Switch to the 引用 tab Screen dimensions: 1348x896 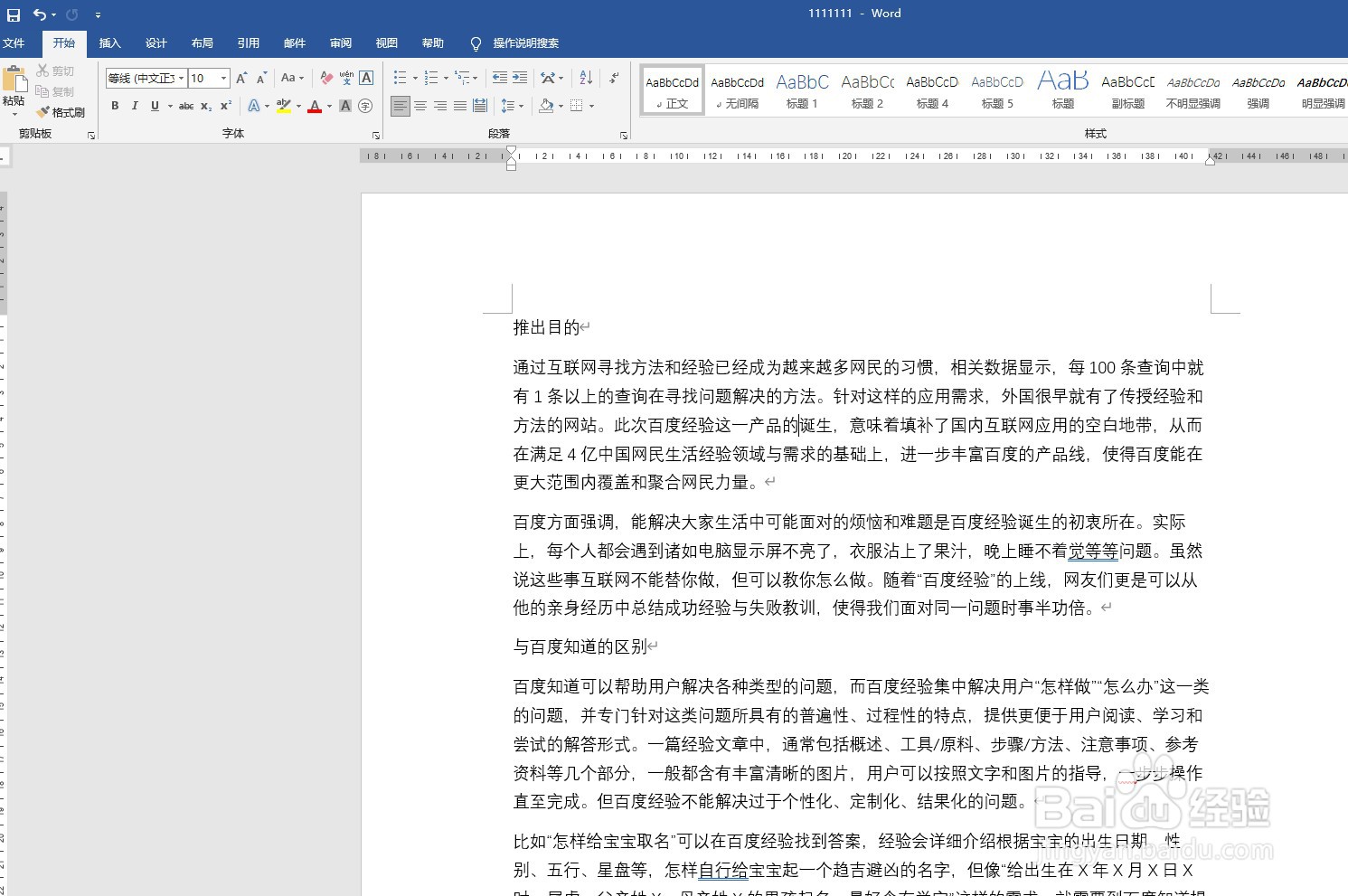point(249,43)
